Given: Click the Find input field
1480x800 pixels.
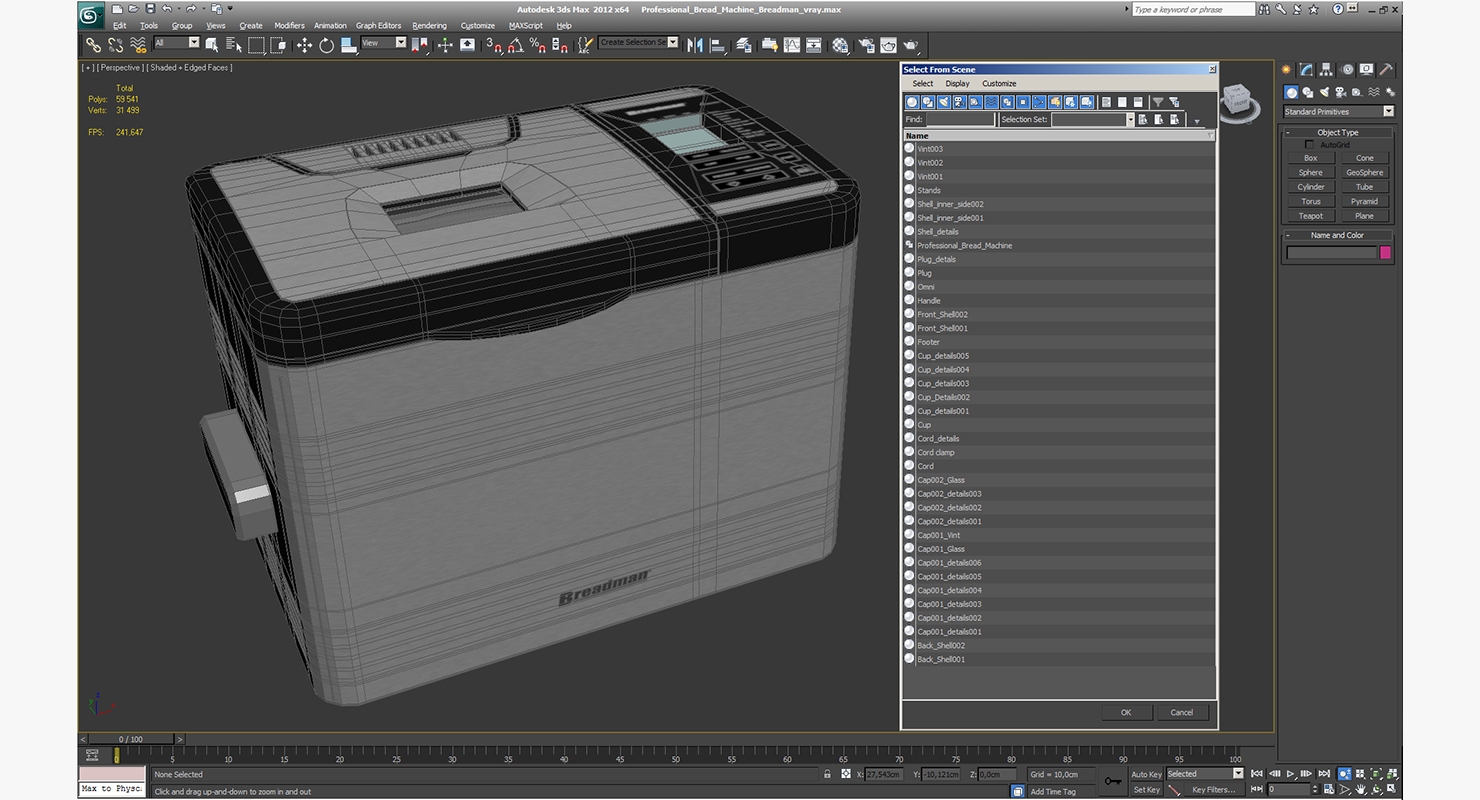Looking at the screenshot, I should 960,119.
